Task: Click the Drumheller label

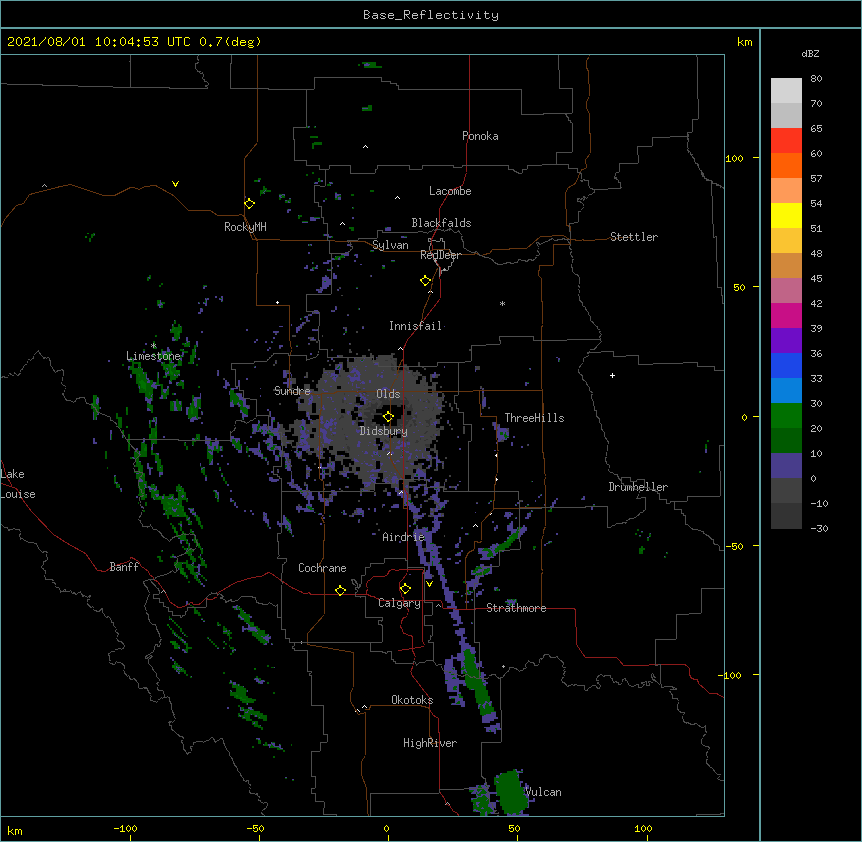Action: click(638, 487)
